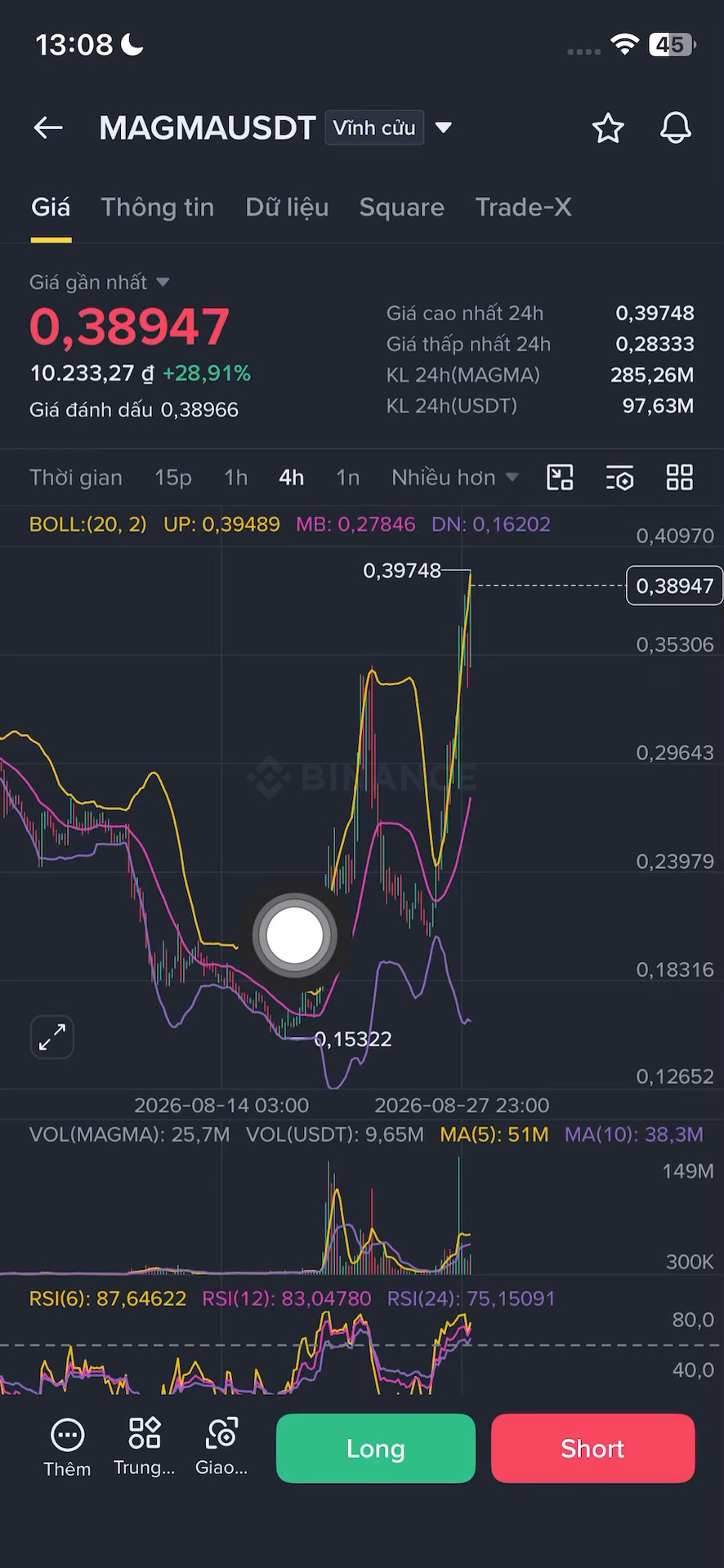Check the battery level indicator
This screenshot has width=724, height=1568.
pyautogui.click(x=672, y=45)
